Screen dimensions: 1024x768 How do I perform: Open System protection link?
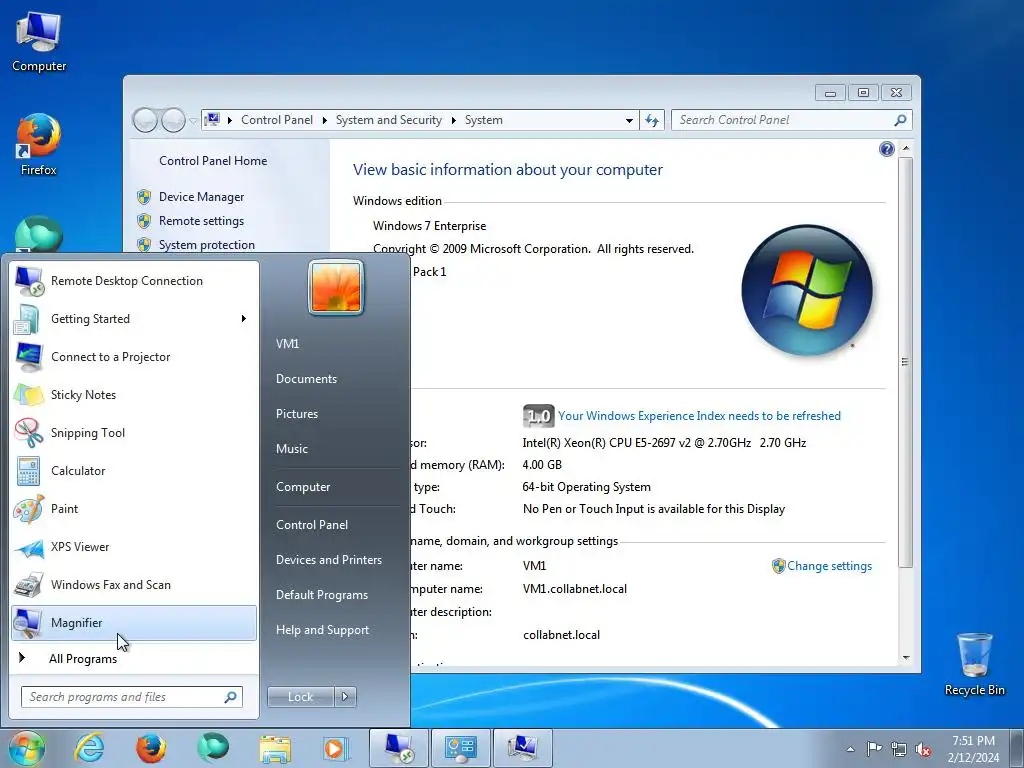point(206,245)
